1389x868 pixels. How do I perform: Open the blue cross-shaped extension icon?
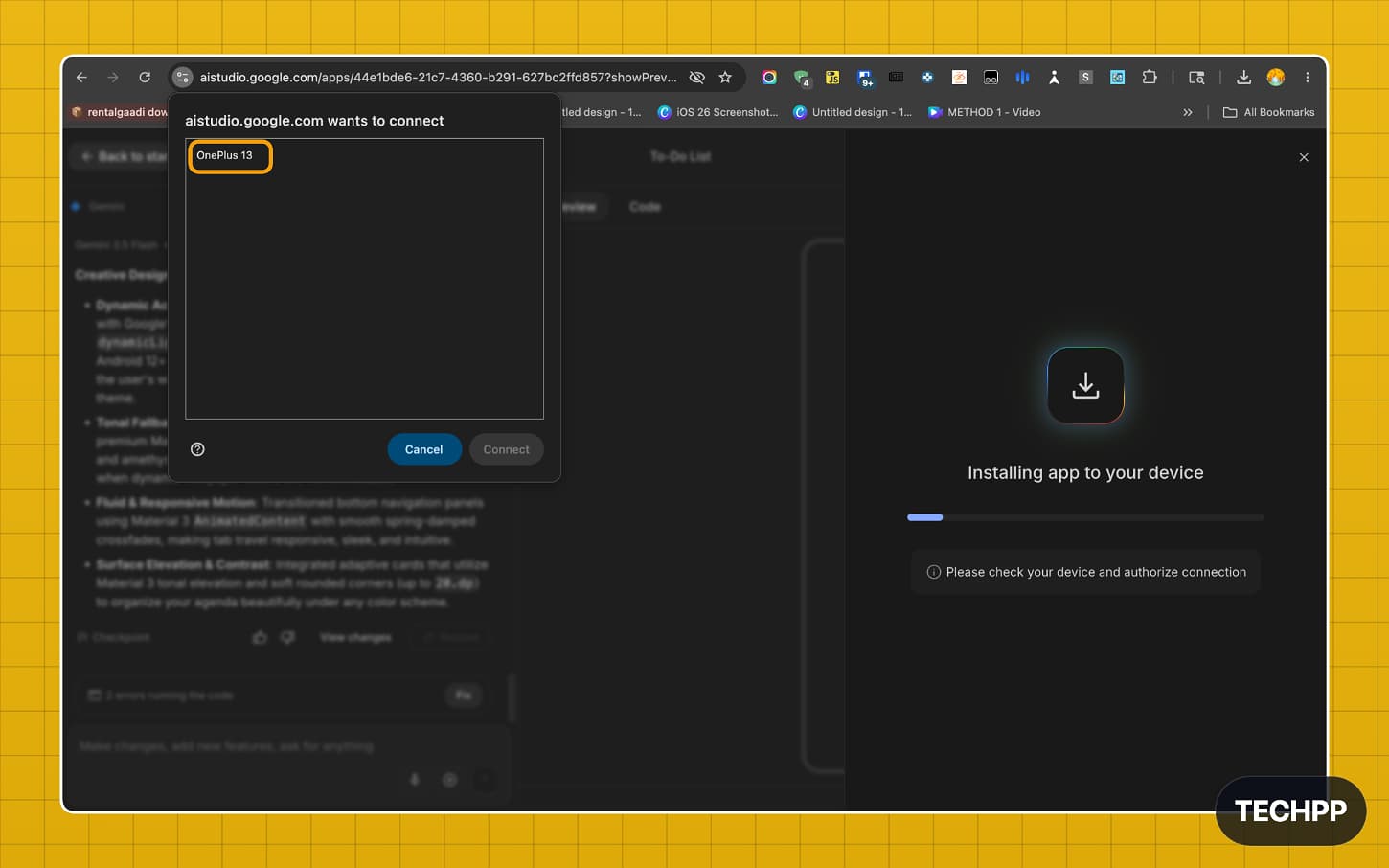927,78
